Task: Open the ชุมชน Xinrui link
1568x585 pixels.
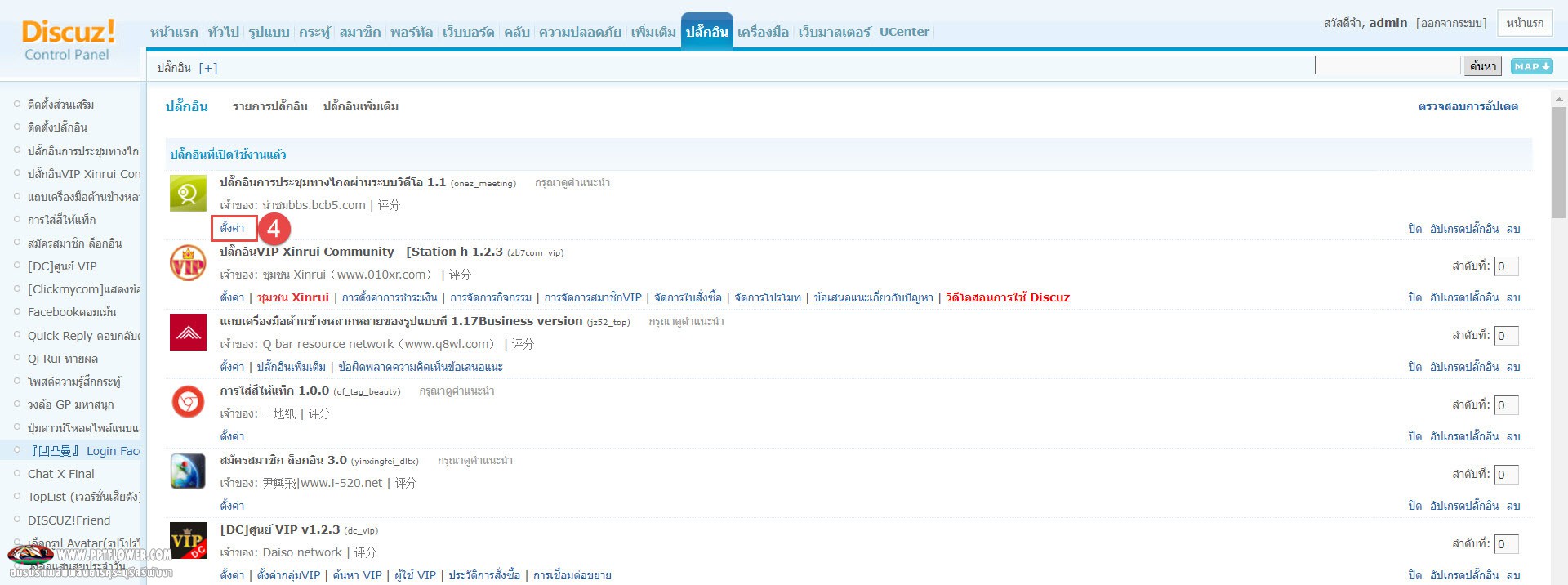Action: 293,297
